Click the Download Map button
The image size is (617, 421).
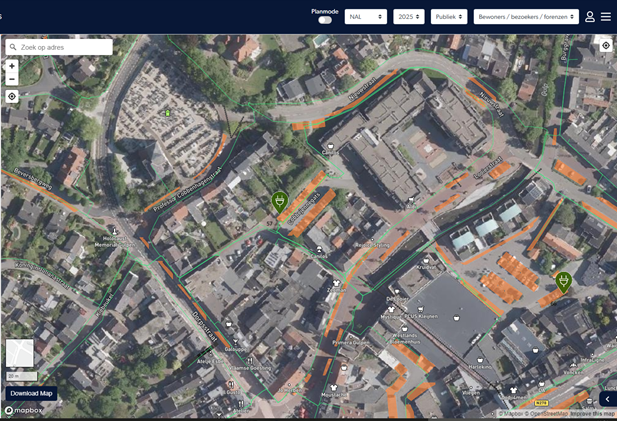pyautogui.click(x=30, y=393)
